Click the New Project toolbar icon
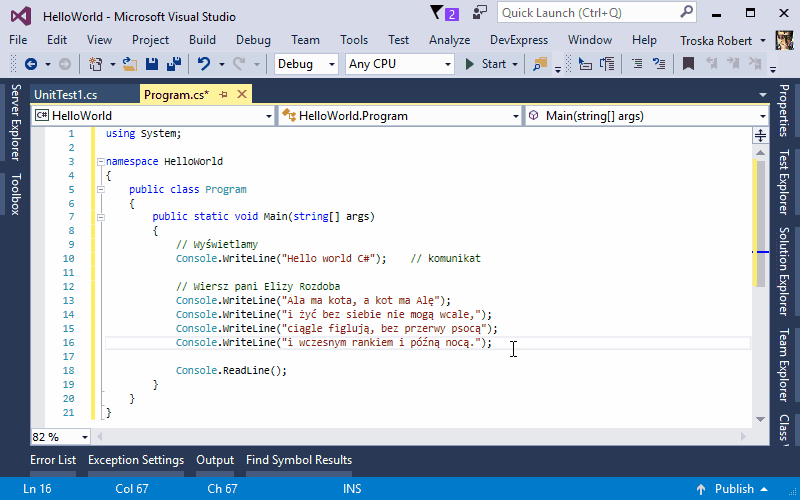 [95, 64]
